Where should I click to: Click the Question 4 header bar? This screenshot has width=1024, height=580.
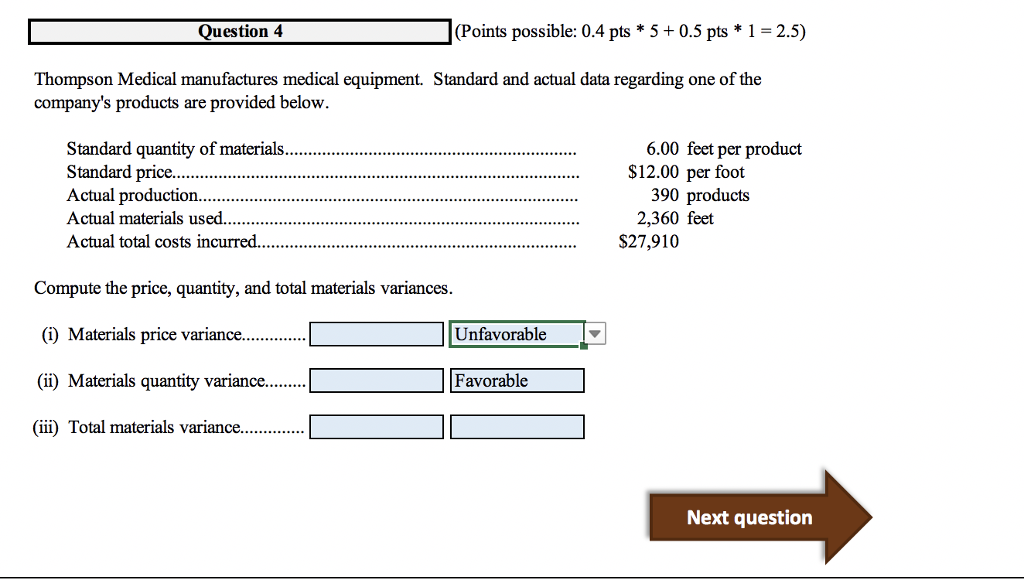click(240, 31)
